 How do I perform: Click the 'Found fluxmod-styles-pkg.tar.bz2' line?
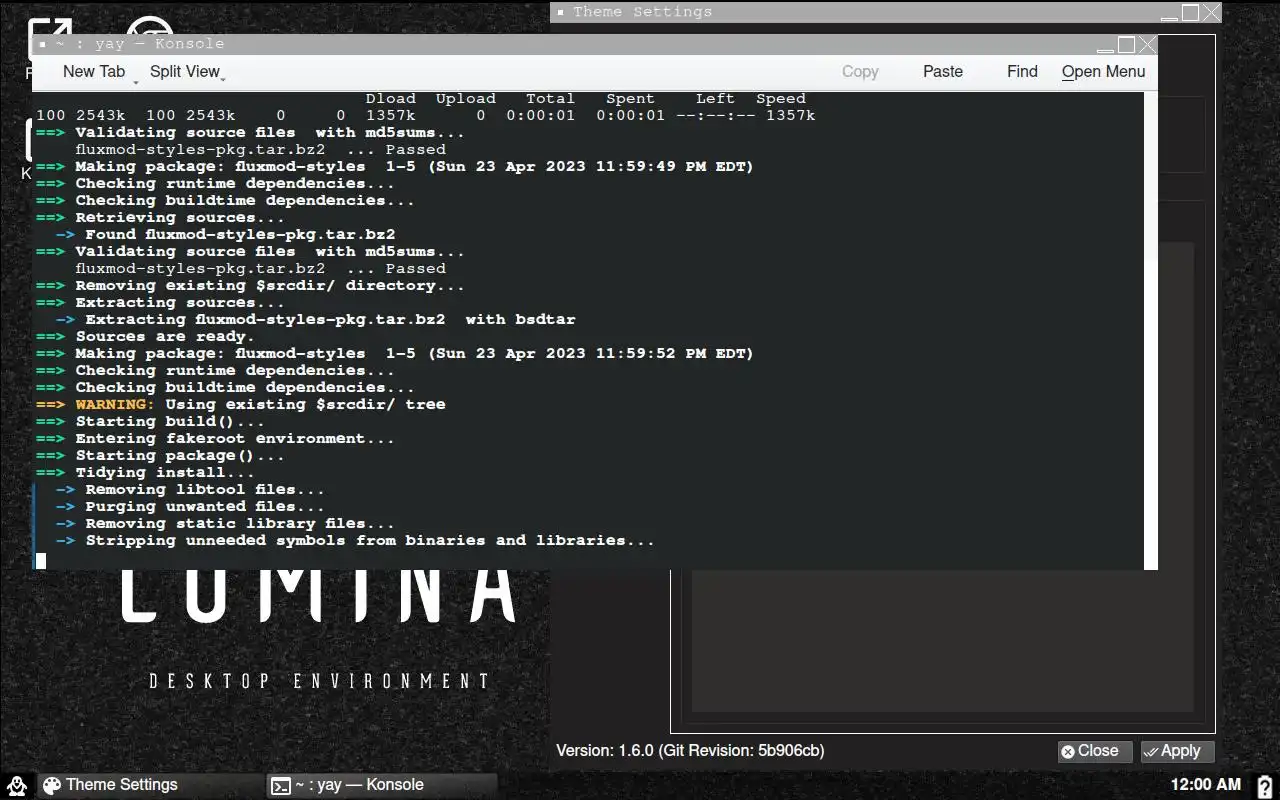point(226,234)
